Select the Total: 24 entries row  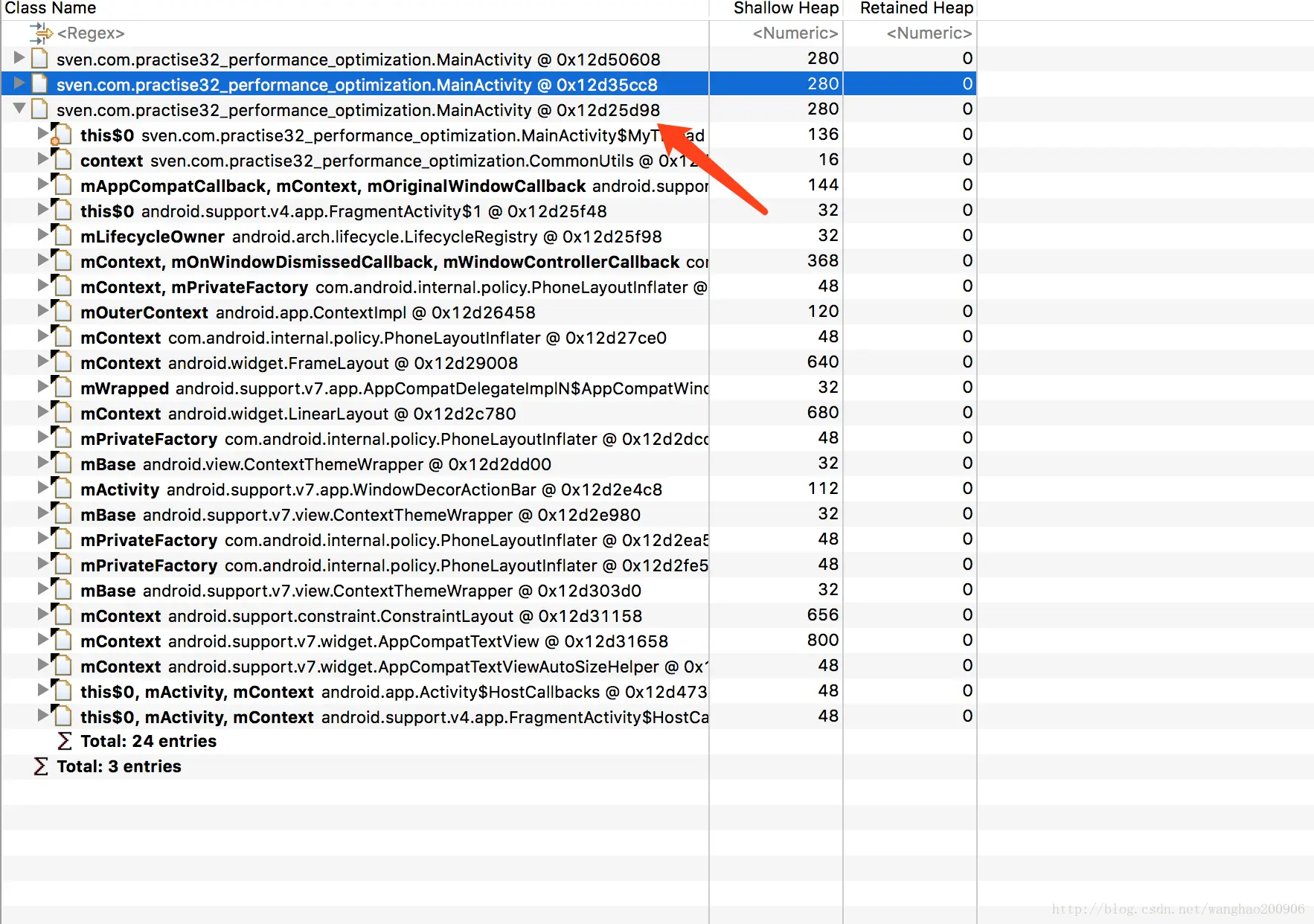pyautogui.click(x=488, y=742)
